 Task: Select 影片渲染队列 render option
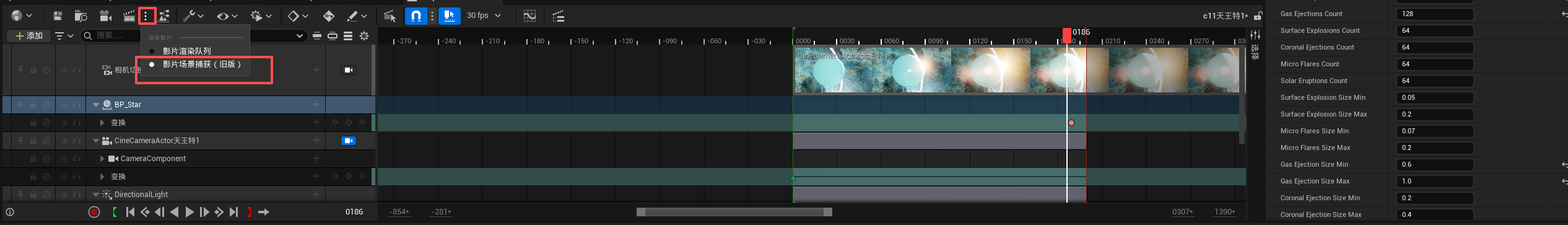pyautogui.click(x=186, y=51)
